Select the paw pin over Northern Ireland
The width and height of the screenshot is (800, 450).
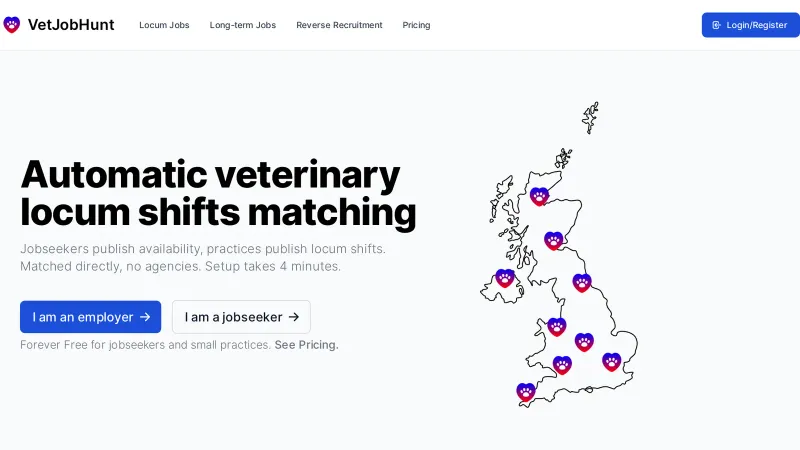pyautogui.click(x=505, y=278)
